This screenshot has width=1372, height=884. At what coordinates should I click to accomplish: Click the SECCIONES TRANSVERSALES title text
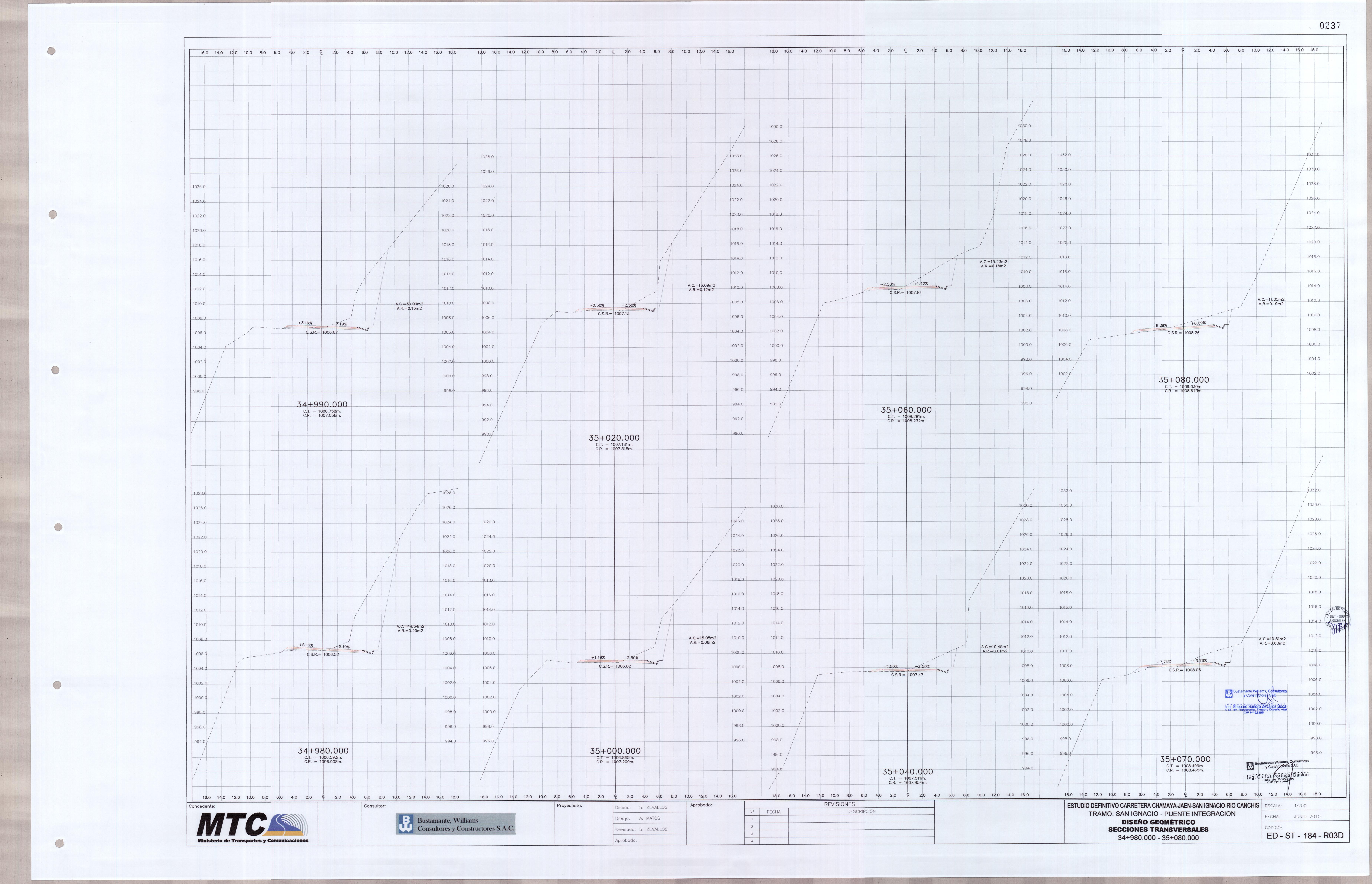(1158, 829)
